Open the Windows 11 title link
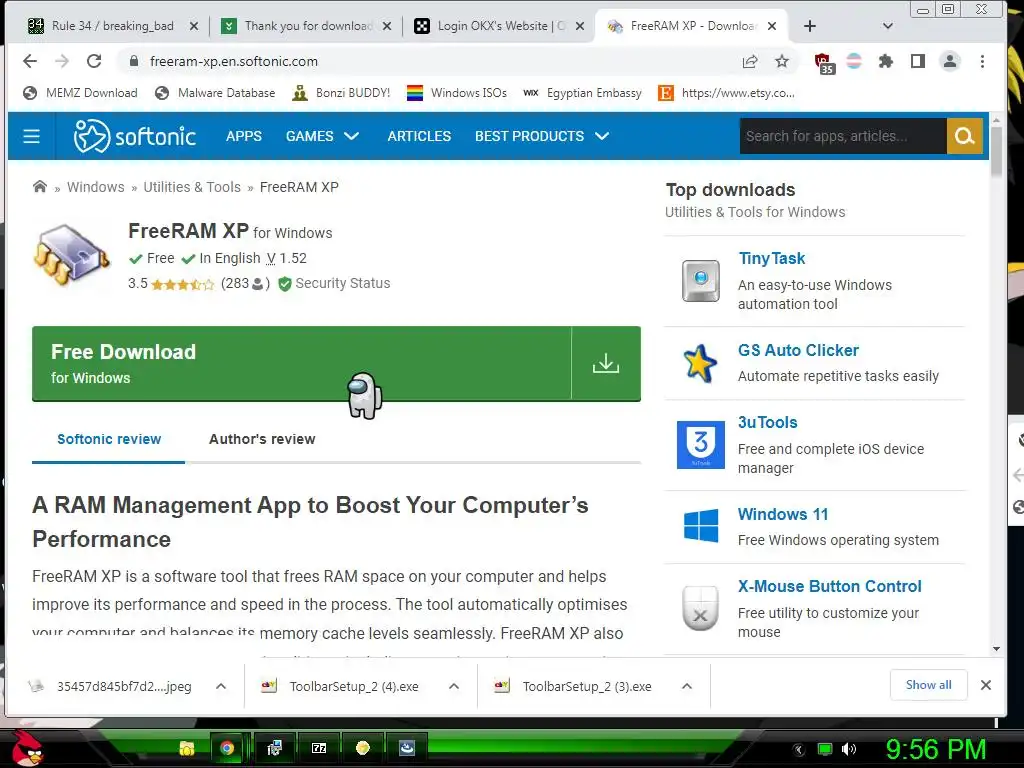1024x768 pixels. click(x=783, y=515)
